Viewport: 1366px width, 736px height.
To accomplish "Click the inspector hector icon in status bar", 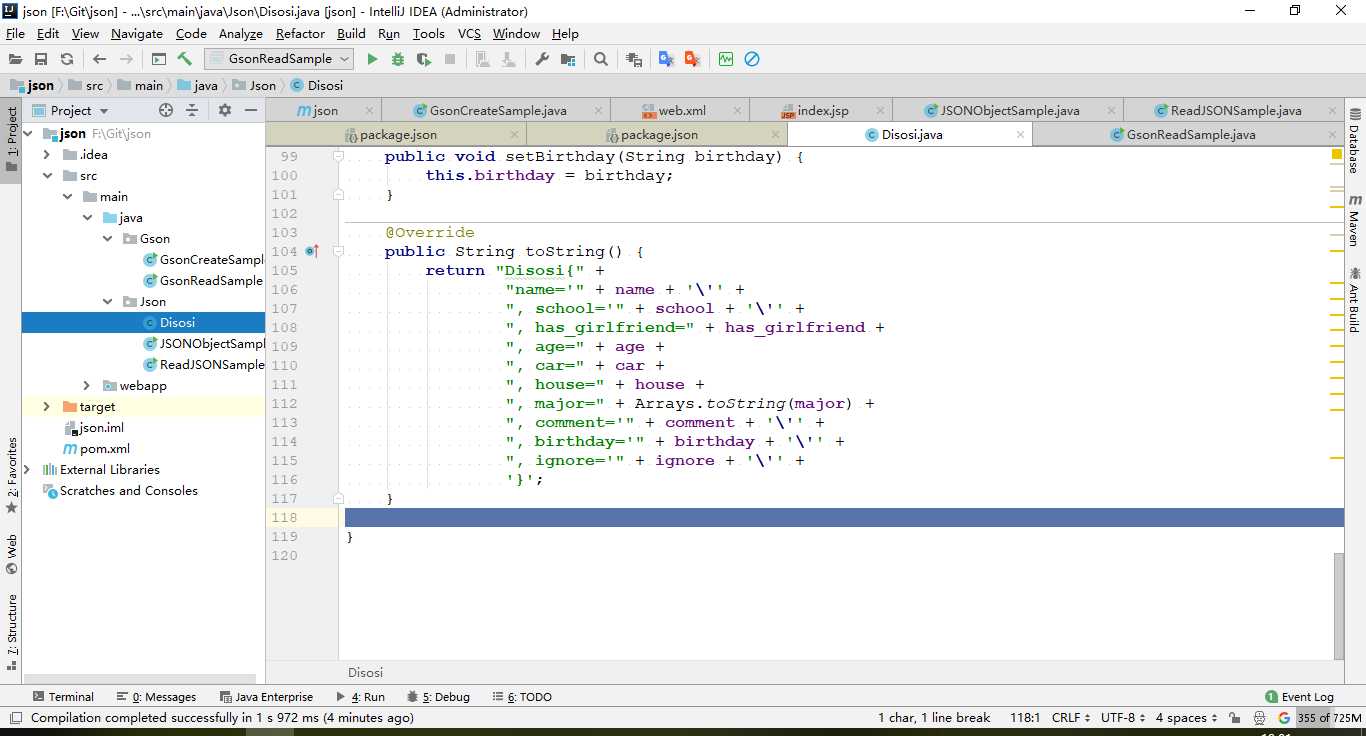I will click(x=1259, y=717).
